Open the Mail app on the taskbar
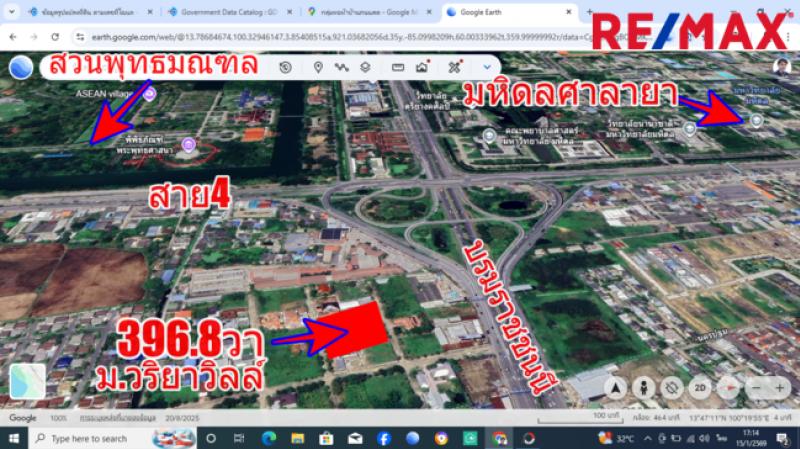Viewport: 800px width, 449px height. (355, 438)
